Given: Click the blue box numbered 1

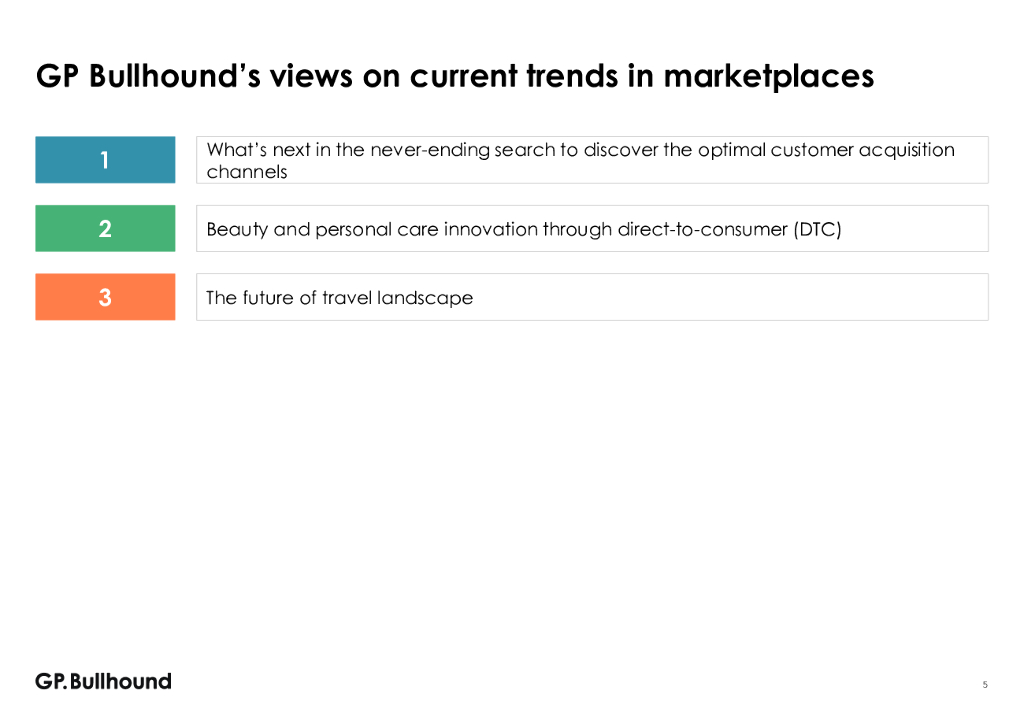Looking at the screenshot, I should point(105,160).
